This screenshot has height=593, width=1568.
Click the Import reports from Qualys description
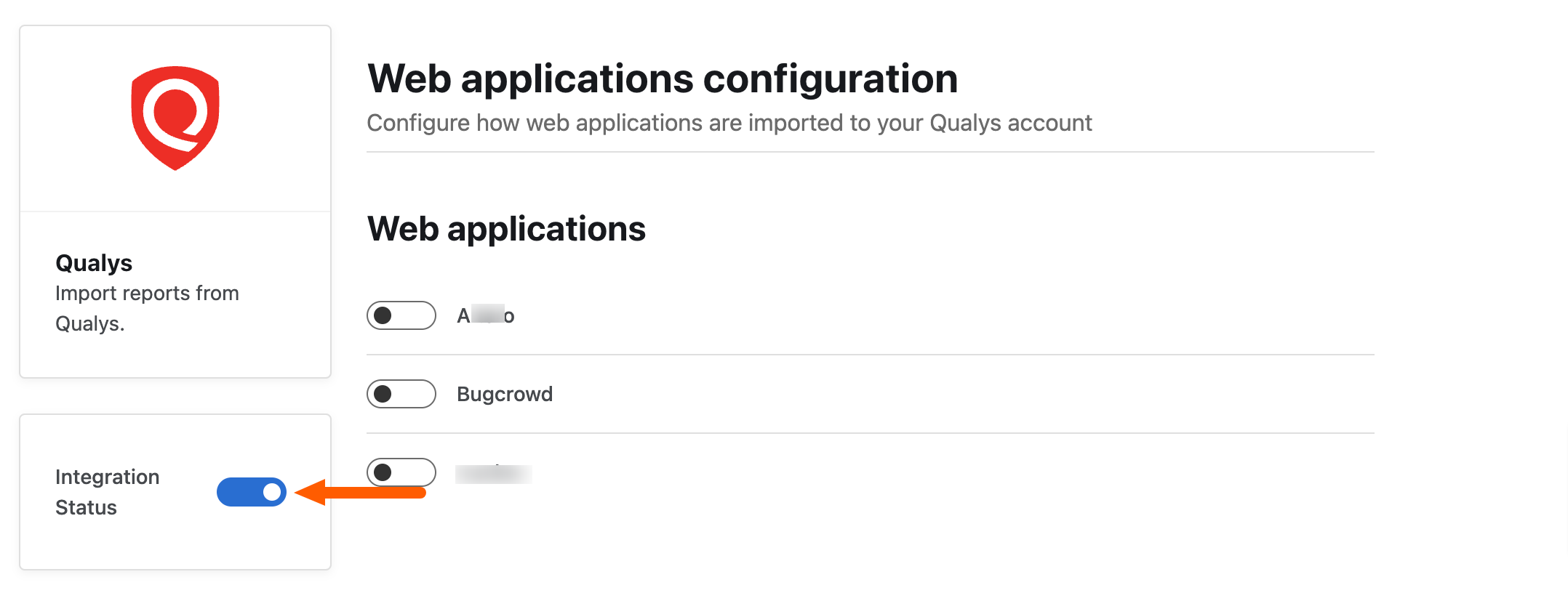click(x=147, y=308)
